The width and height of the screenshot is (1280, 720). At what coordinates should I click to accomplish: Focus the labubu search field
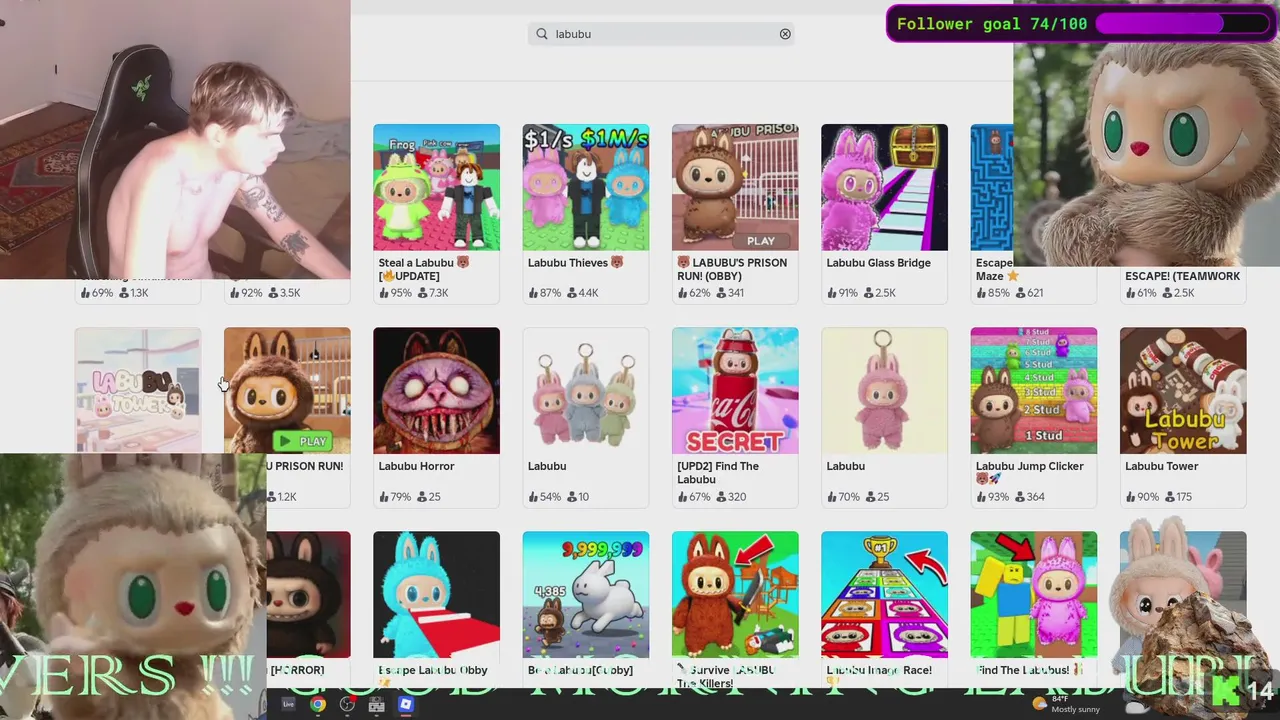(662, 34)
